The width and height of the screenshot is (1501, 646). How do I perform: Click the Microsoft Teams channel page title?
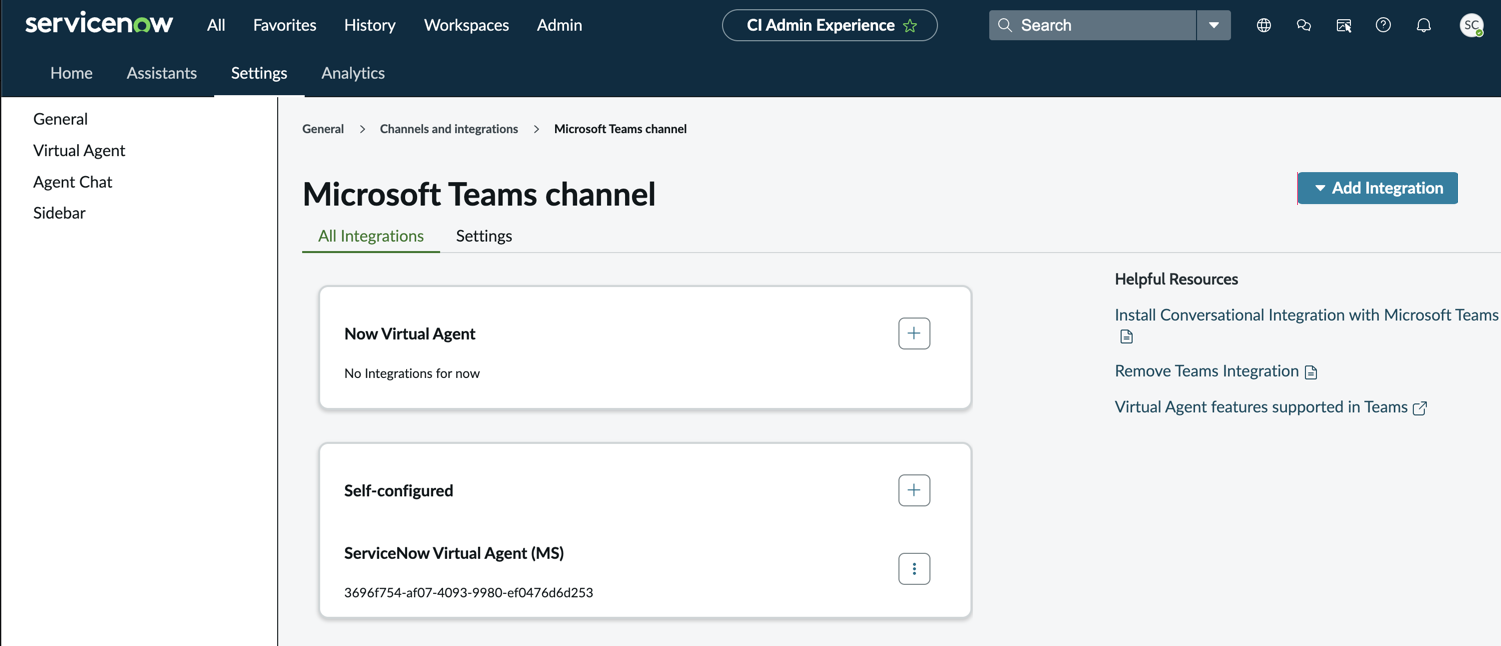tap(479, 194)
